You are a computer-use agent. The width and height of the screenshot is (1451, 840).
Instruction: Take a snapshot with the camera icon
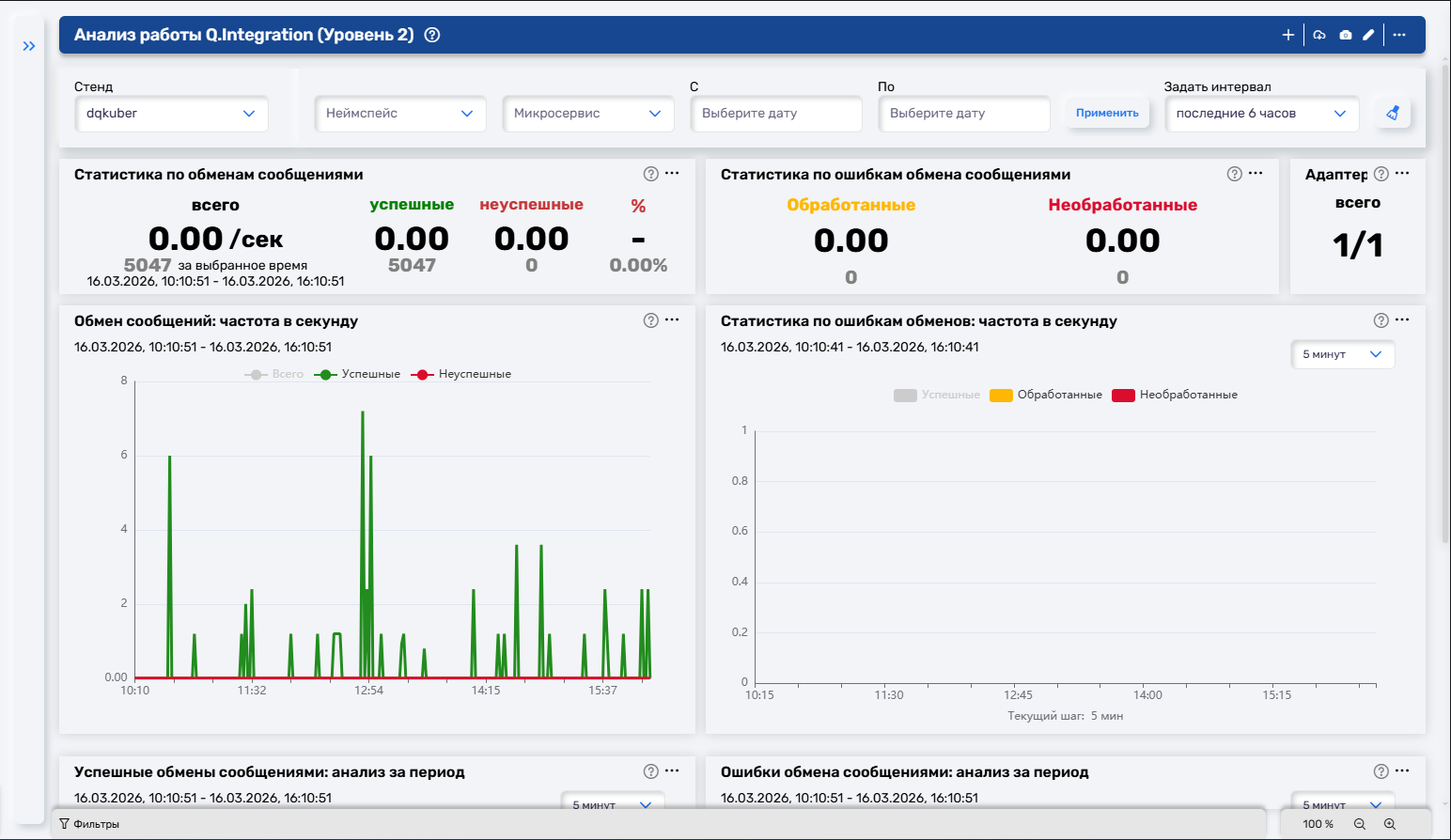coord(1346,35)
